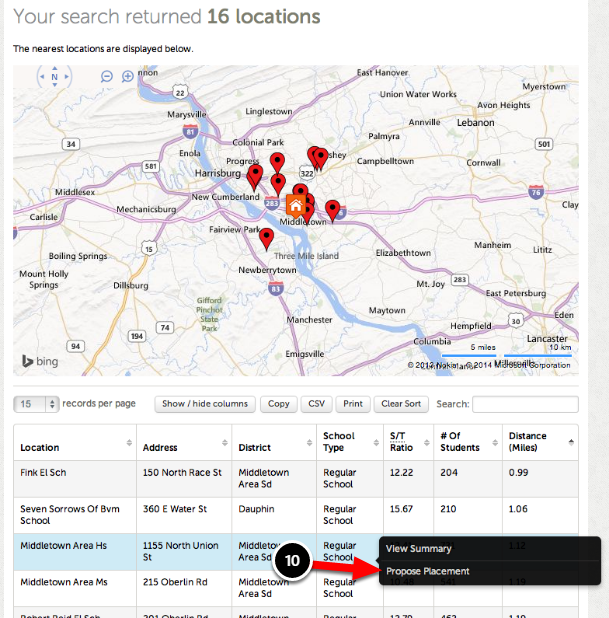The height and width of the screenshot is (618, 609).
Task: Click Lebanon label on the map
Action: 475,123
